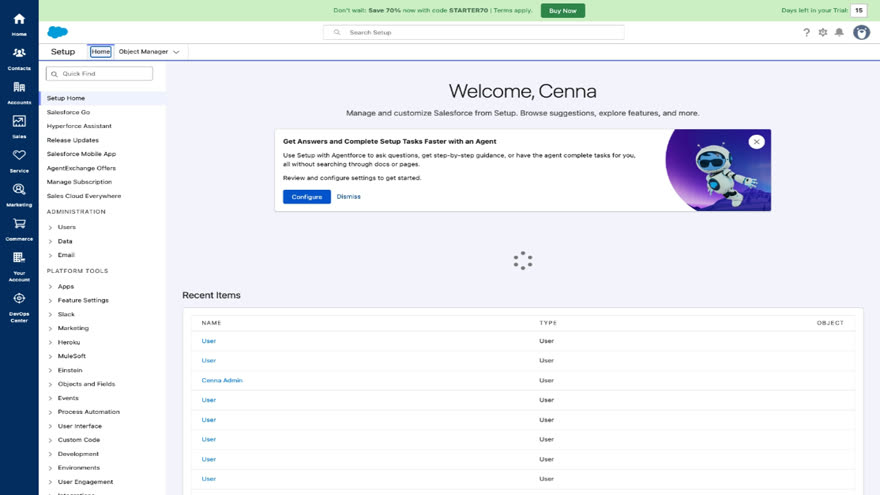Focus the Quick Find input
Viewport: 880px width, 495px height.
point(99,74)
